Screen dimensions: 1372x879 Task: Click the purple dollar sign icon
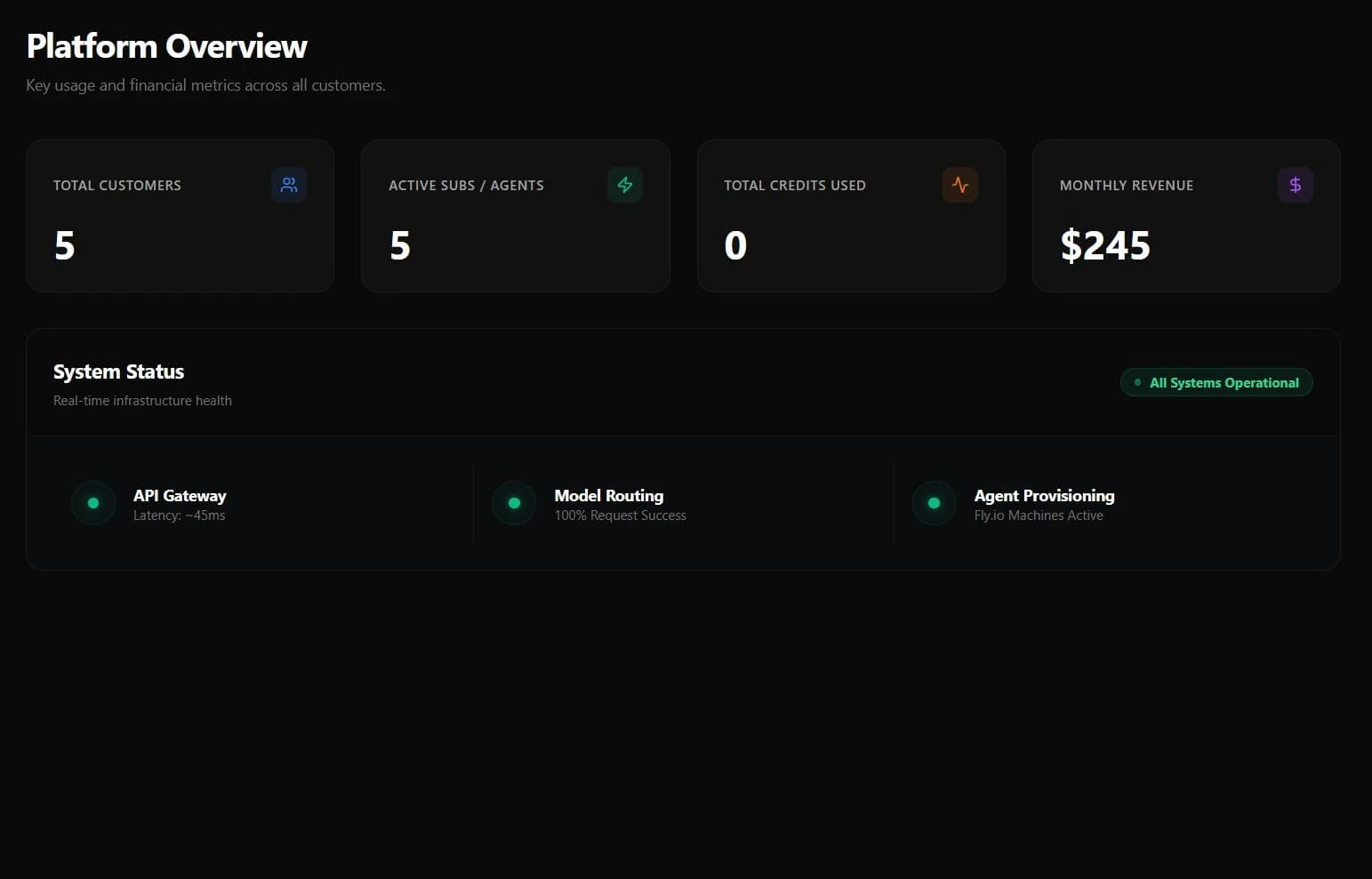click(1296, 185)
